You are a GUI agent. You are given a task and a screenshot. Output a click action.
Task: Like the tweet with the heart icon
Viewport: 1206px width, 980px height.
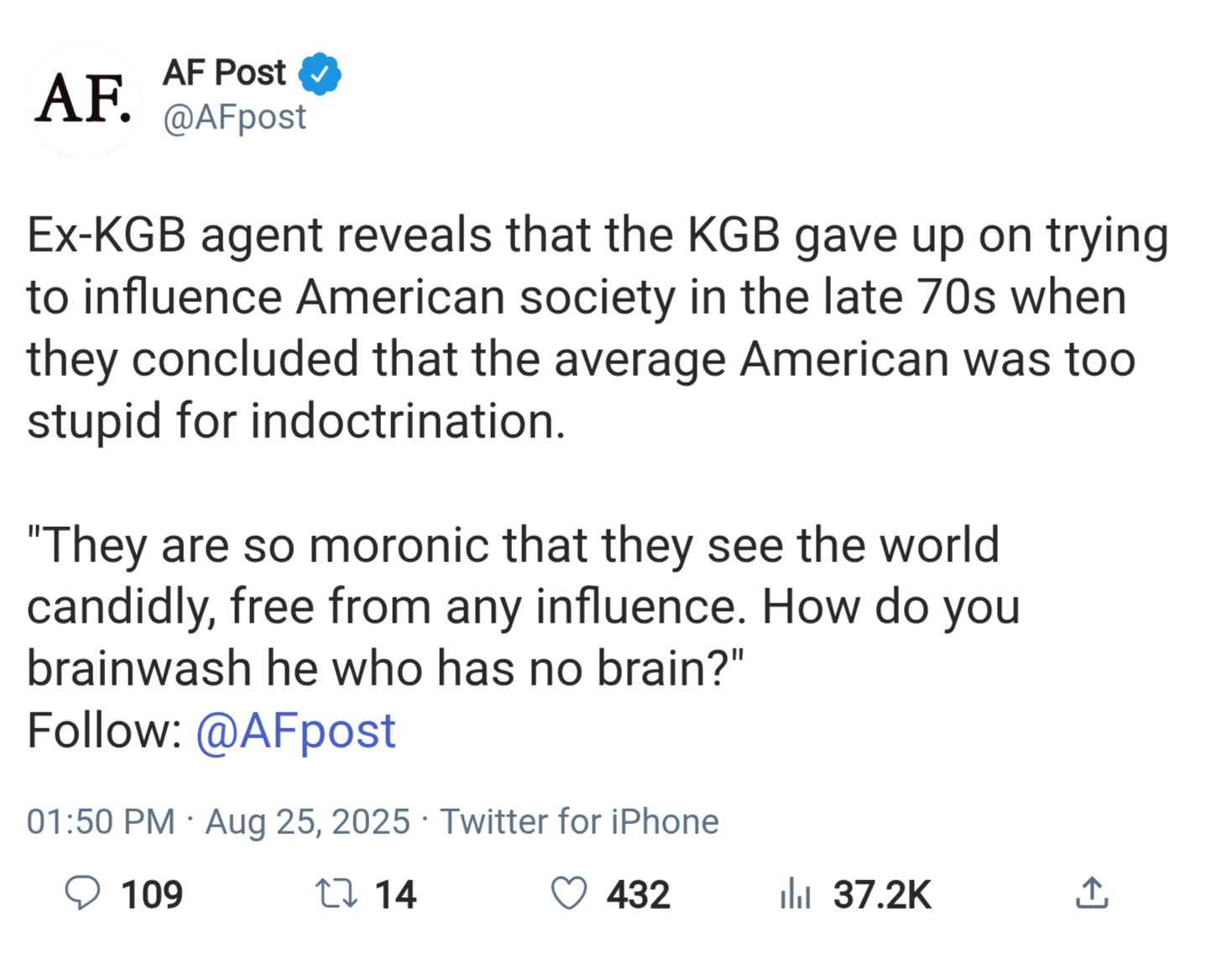[568, 894]
